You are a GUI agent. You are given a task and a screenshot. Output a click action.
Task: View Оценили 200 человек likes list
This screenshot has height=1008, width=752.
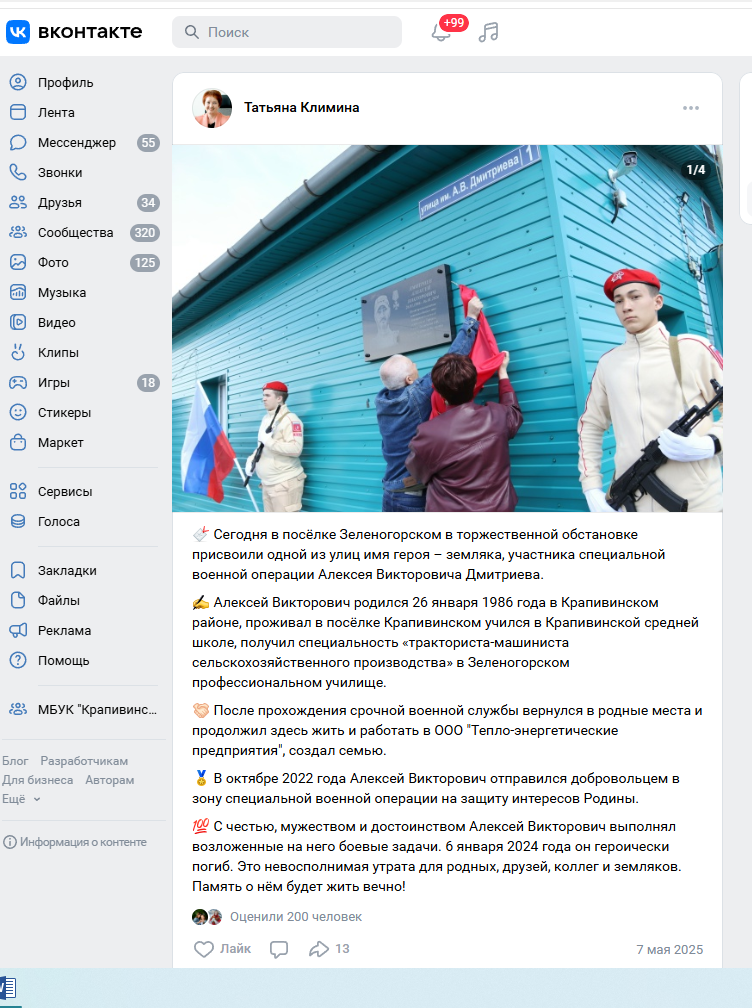[x=295, y=917]
